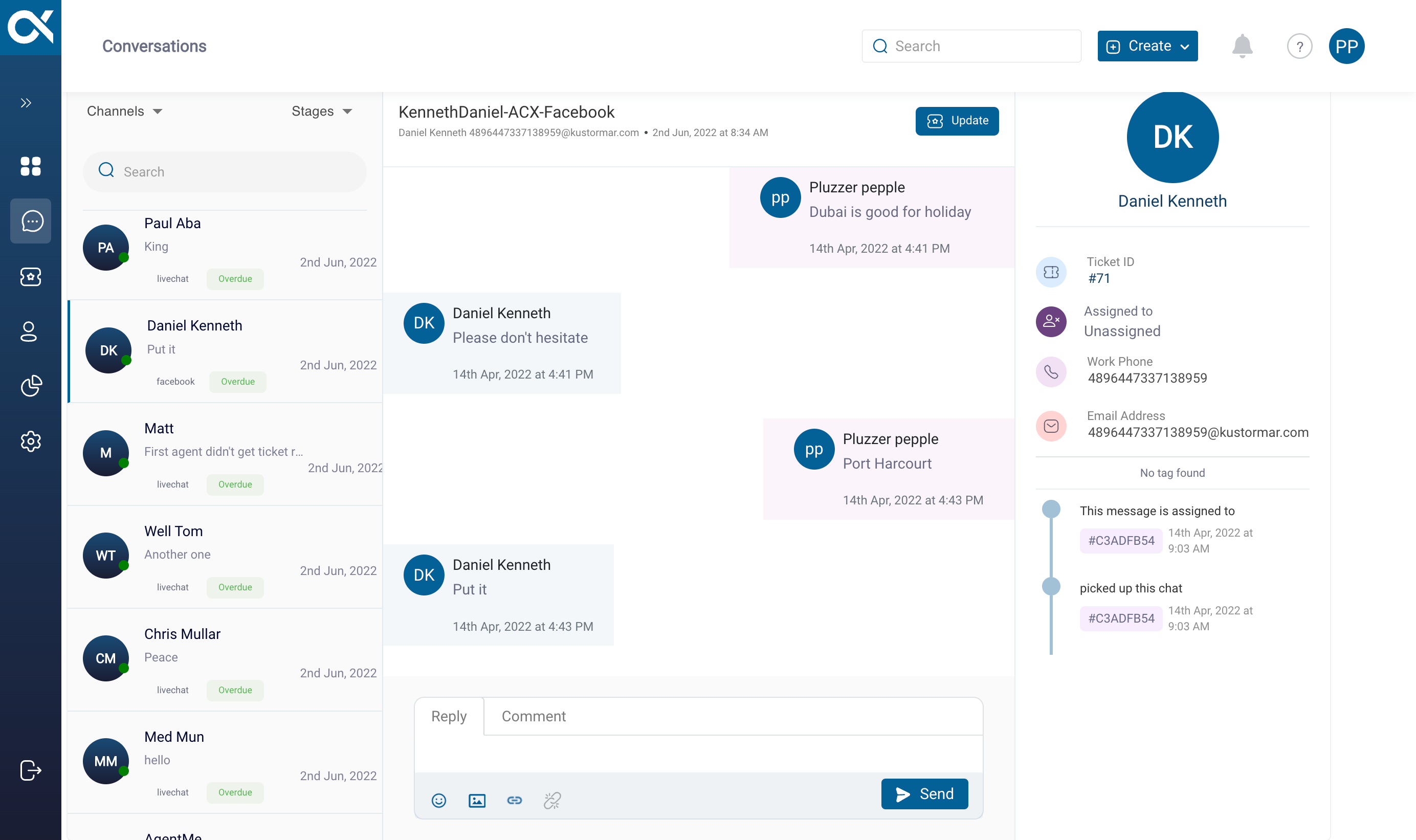Click the help question mark icon
Viewport: 1416px width, 840px height.
1299,47
